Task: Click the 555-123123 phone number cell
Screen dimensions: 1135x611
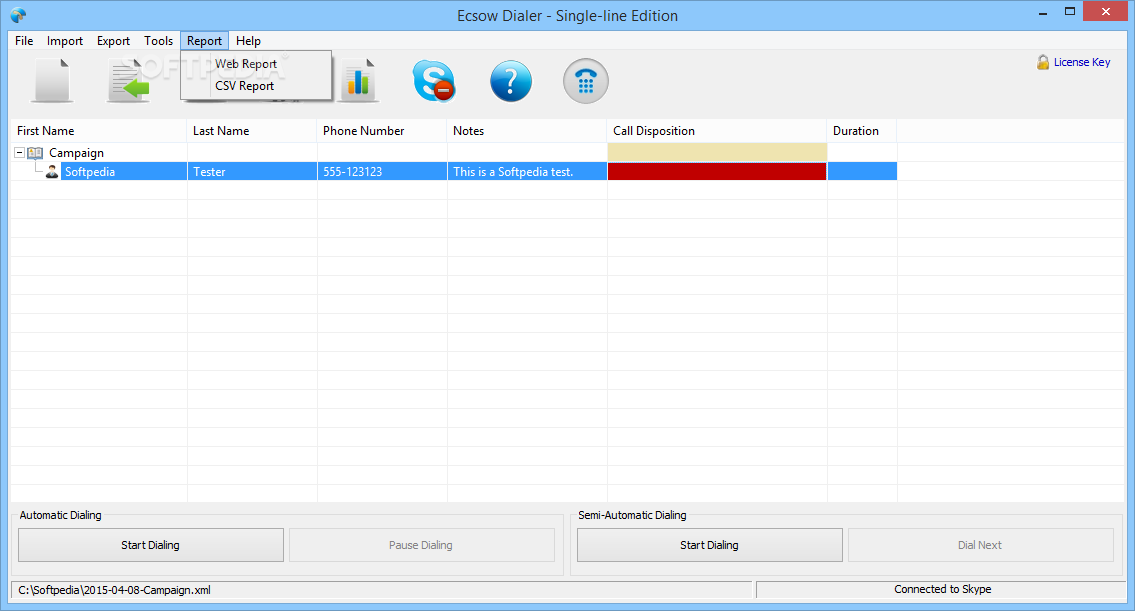Action: [382, 172]
